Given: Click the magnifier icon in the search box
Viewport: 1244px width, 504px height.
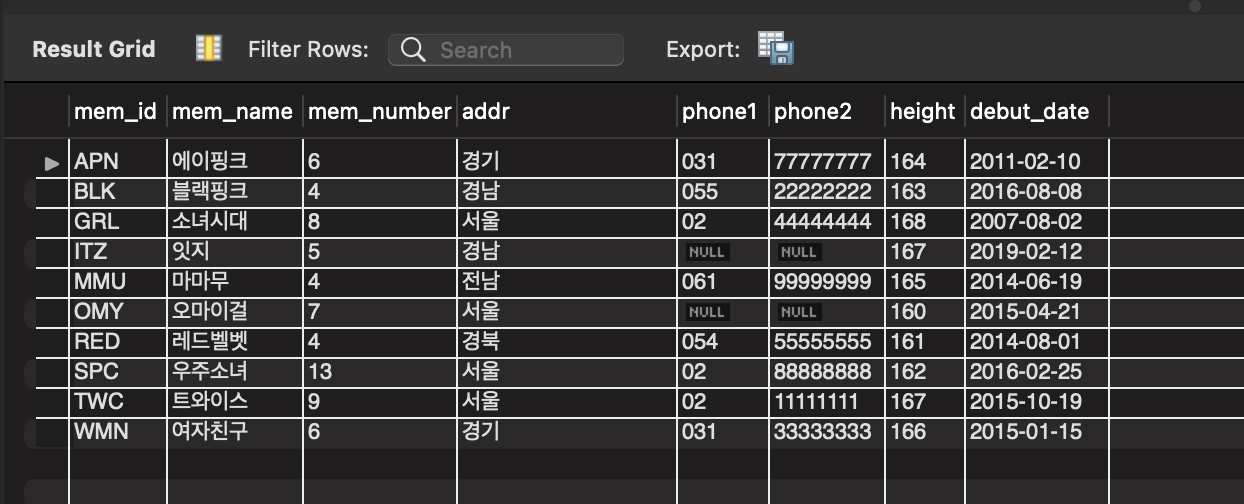Looking at the screenshot, I should tap(414, 50).
